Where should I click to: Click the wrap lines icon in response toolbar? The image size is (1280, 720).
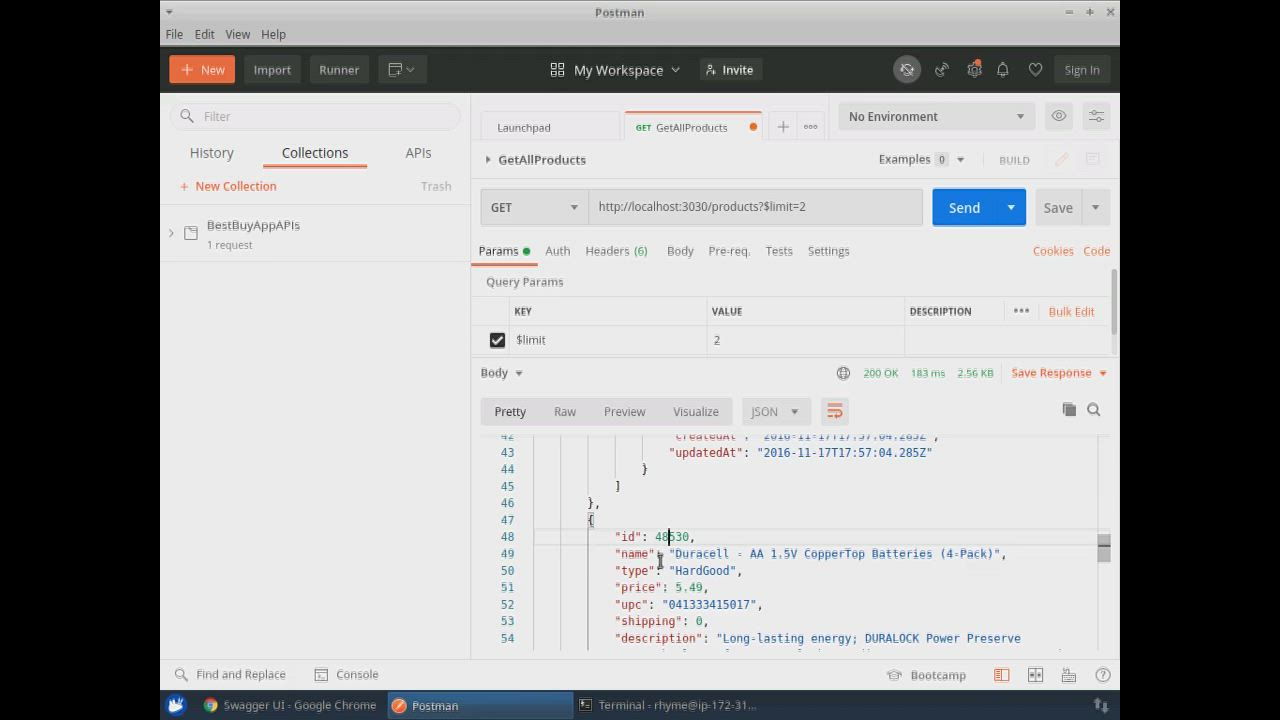point(834,412)
